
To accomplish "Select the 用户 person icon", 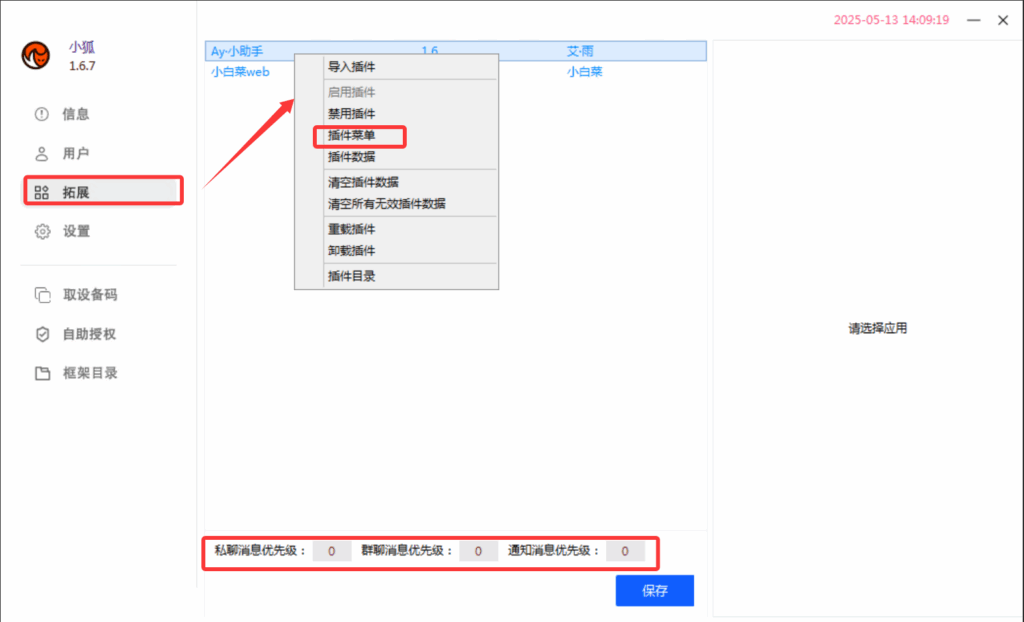I will click(x=42, y=154).
